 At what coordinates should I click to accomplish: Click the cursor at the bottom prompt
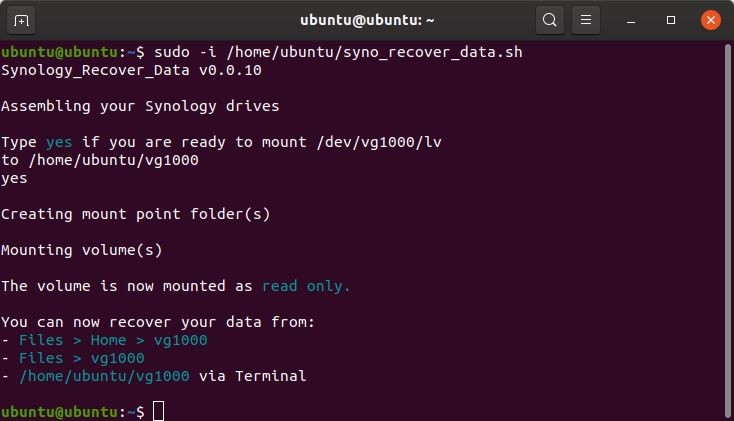pyautogui.click(x=159, y=411)
